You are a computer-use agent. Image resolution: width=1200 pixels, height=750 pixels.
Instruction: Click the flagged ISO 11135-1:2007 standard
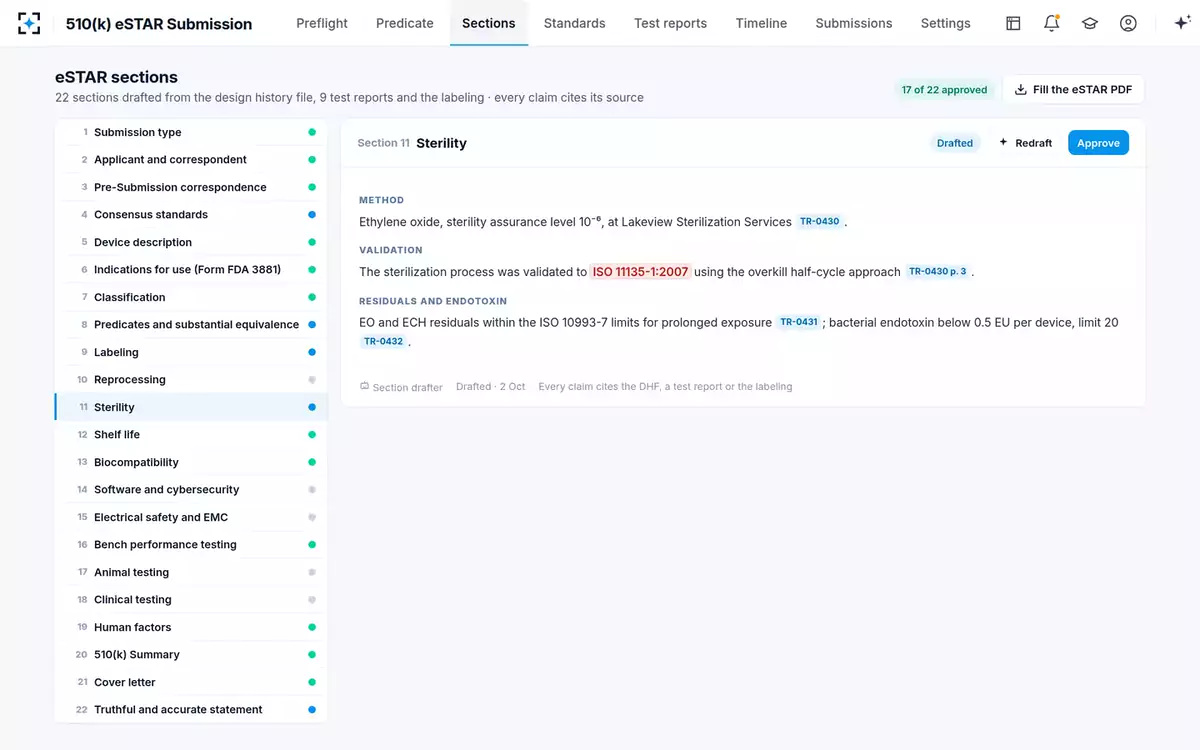coord(640,272)
